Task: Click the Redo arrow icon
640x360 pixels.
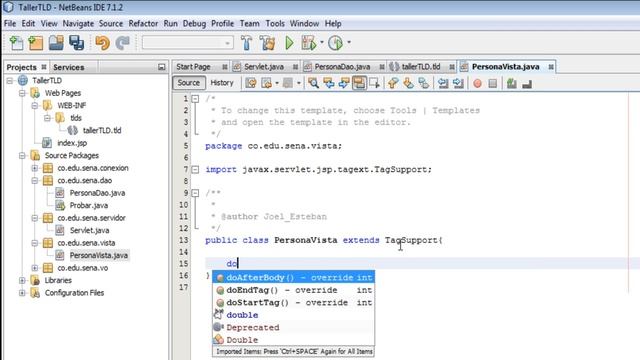Action: [x=122, y=42]
